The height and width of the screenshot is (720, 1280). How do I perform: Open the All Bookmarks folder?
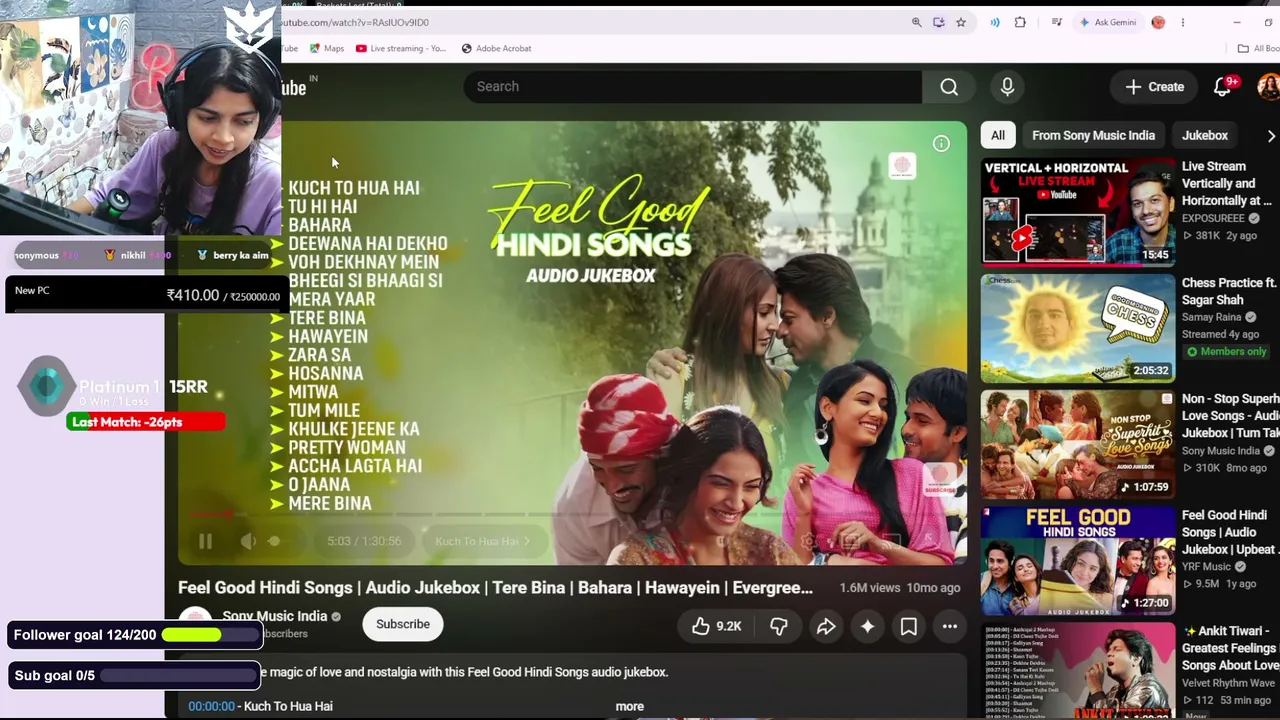1258,48
